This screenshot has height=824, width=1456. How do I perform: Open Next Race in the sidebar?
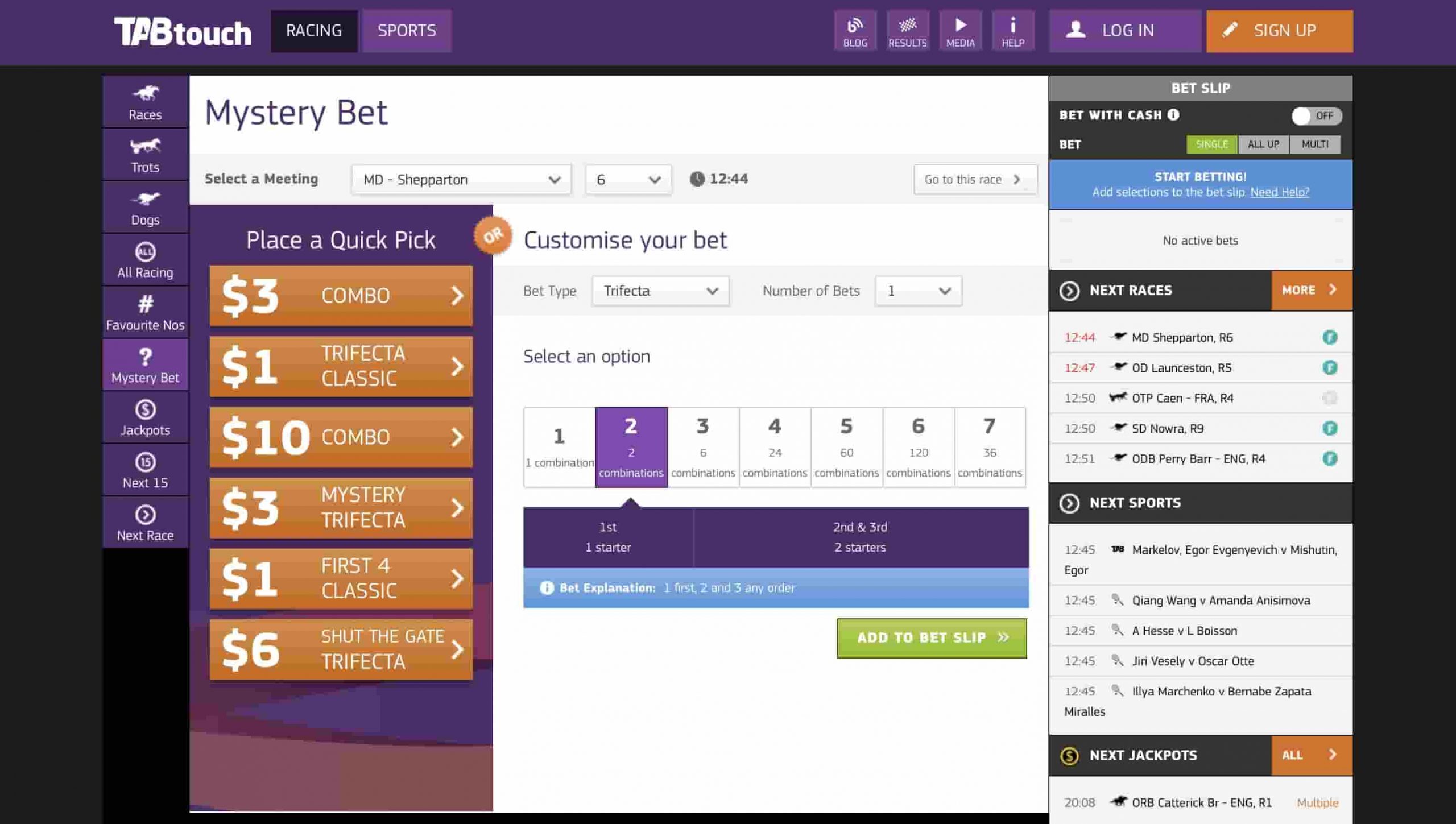pyautogui.click(x=145, y=523)
